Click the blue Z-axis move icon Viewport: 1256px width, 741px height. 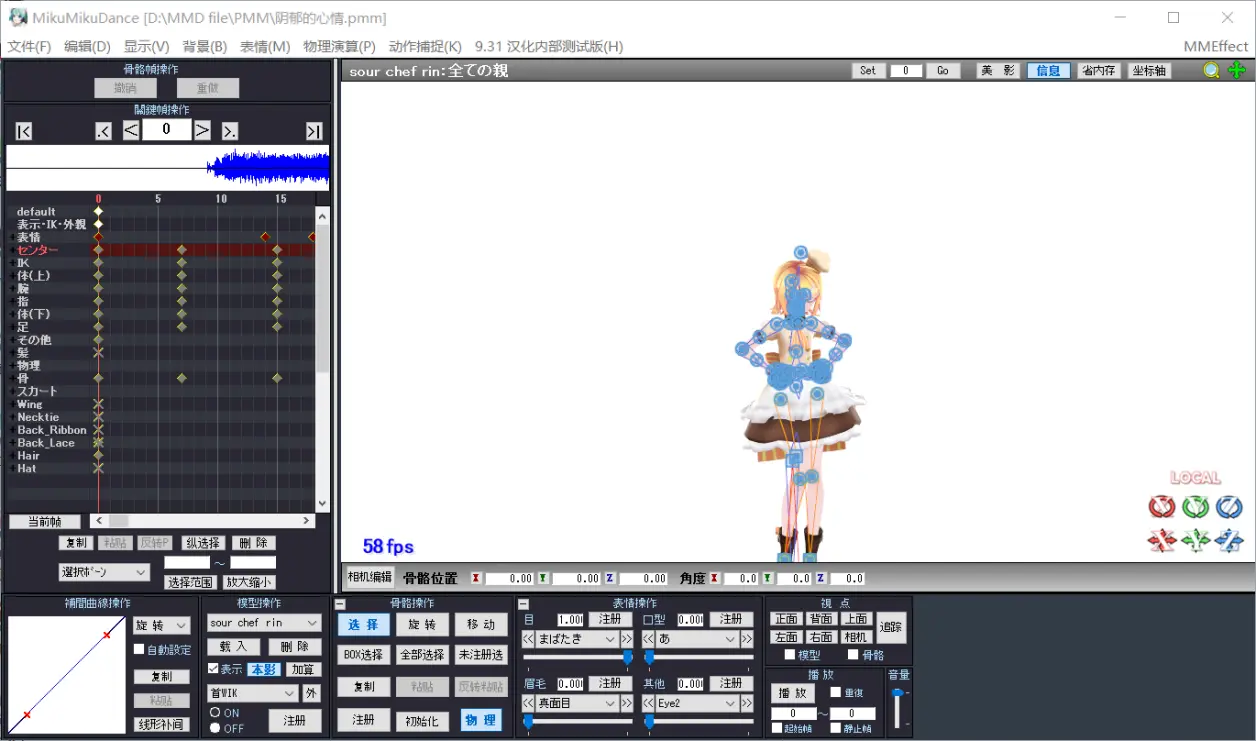click(1229, 541)
